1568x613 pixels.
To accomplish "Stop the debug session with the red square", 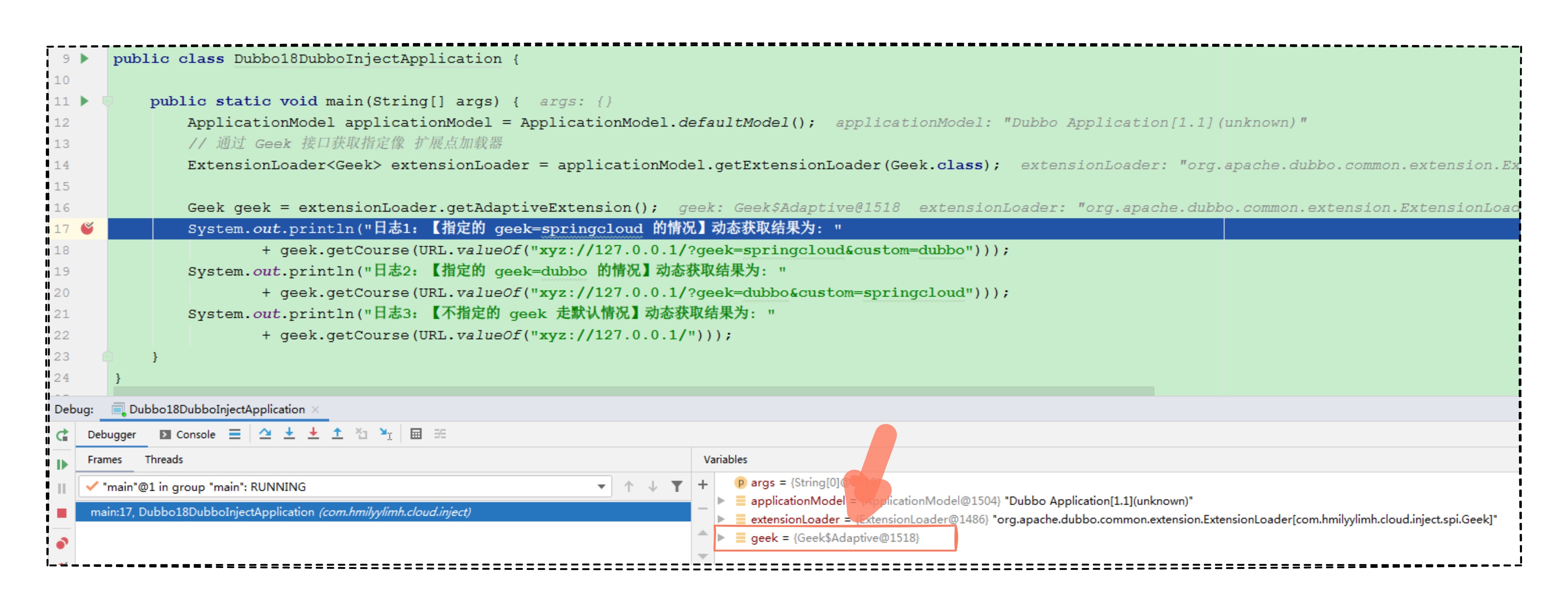I will [x=62, y=513].
